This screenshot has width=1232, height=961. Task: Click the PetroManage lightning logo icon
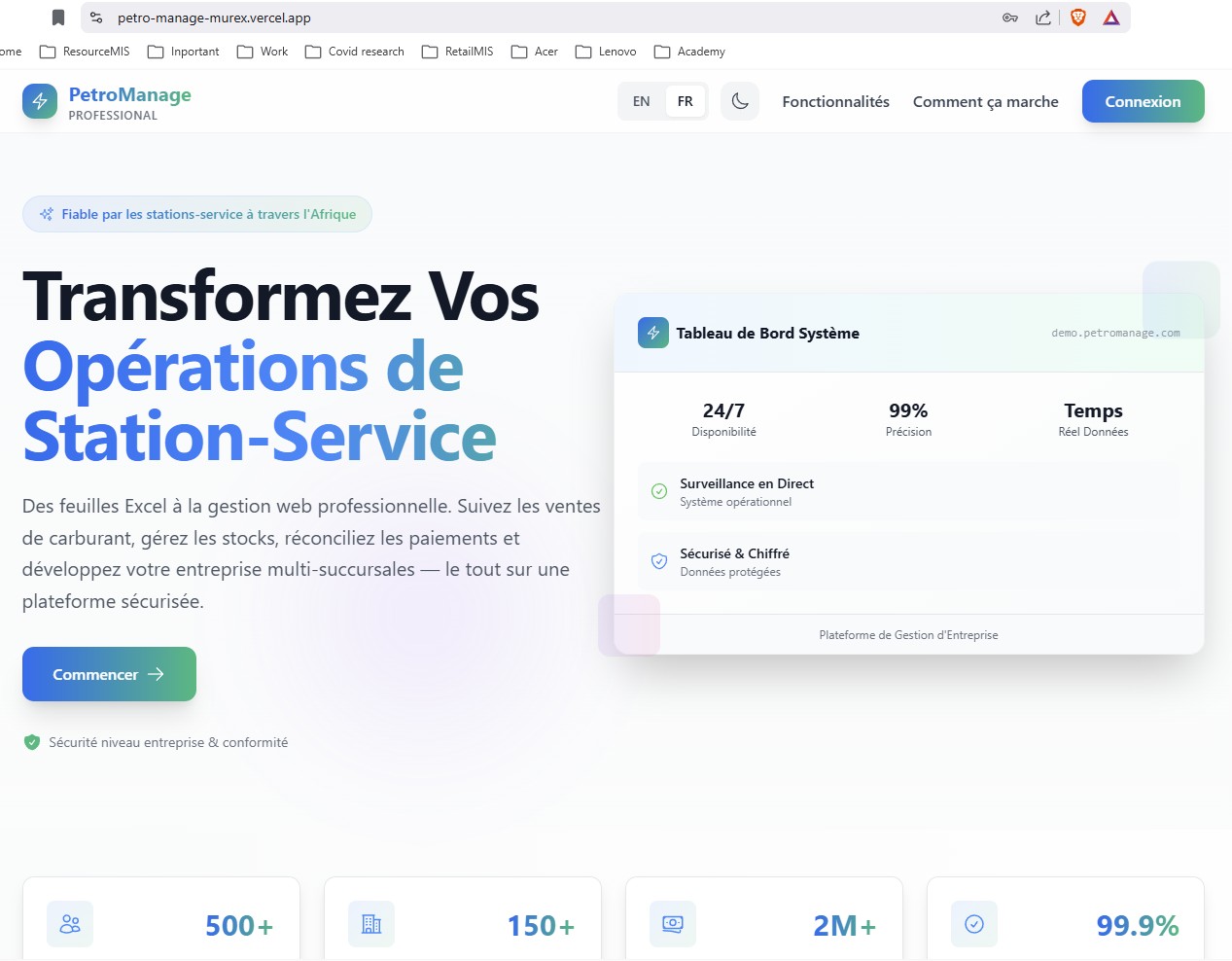[x=40, y=101]
